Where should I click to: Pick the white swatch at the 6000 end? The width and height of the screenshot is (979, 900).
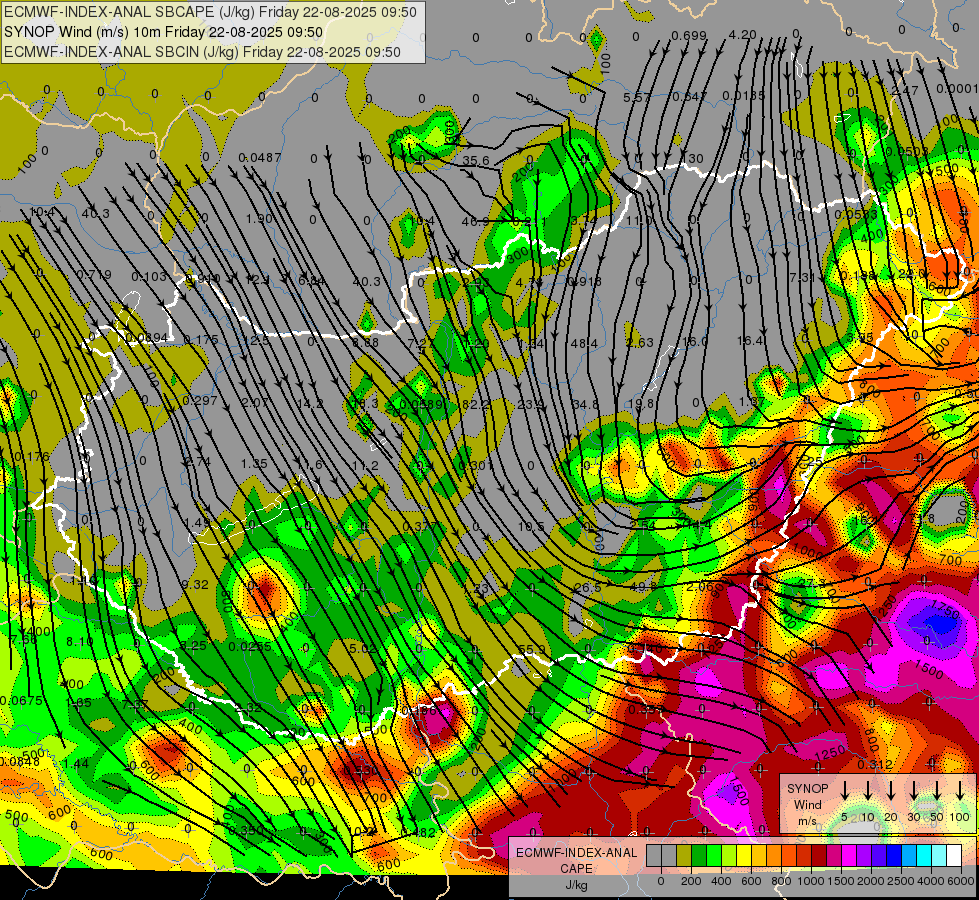point(953,856)
